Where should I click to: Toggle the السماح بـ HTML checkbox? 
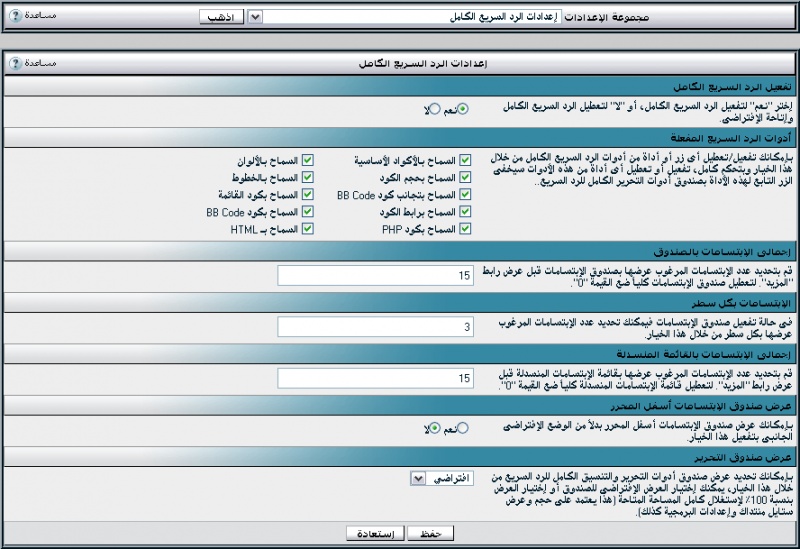[308, 229]
